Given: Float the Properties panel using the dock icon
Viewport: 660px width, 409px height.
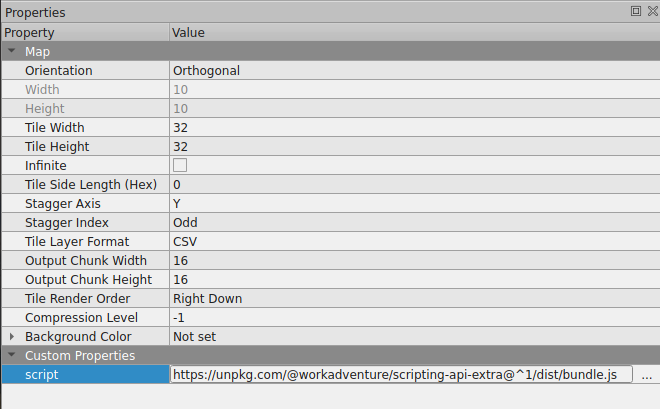Looking at the screenshot, I should click(636, 11).
